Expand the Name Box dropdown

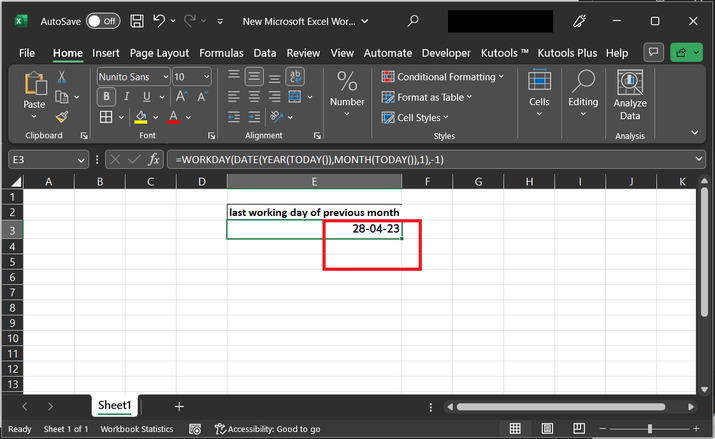coord(82,159)
